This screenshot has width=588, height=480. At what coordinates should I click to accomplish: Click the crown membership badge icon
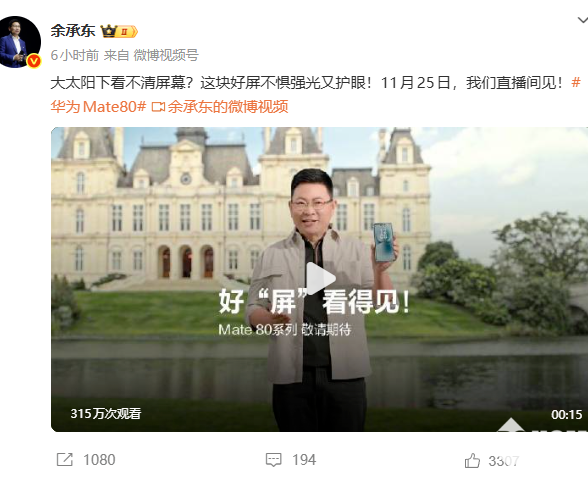[x=119, y=32]
